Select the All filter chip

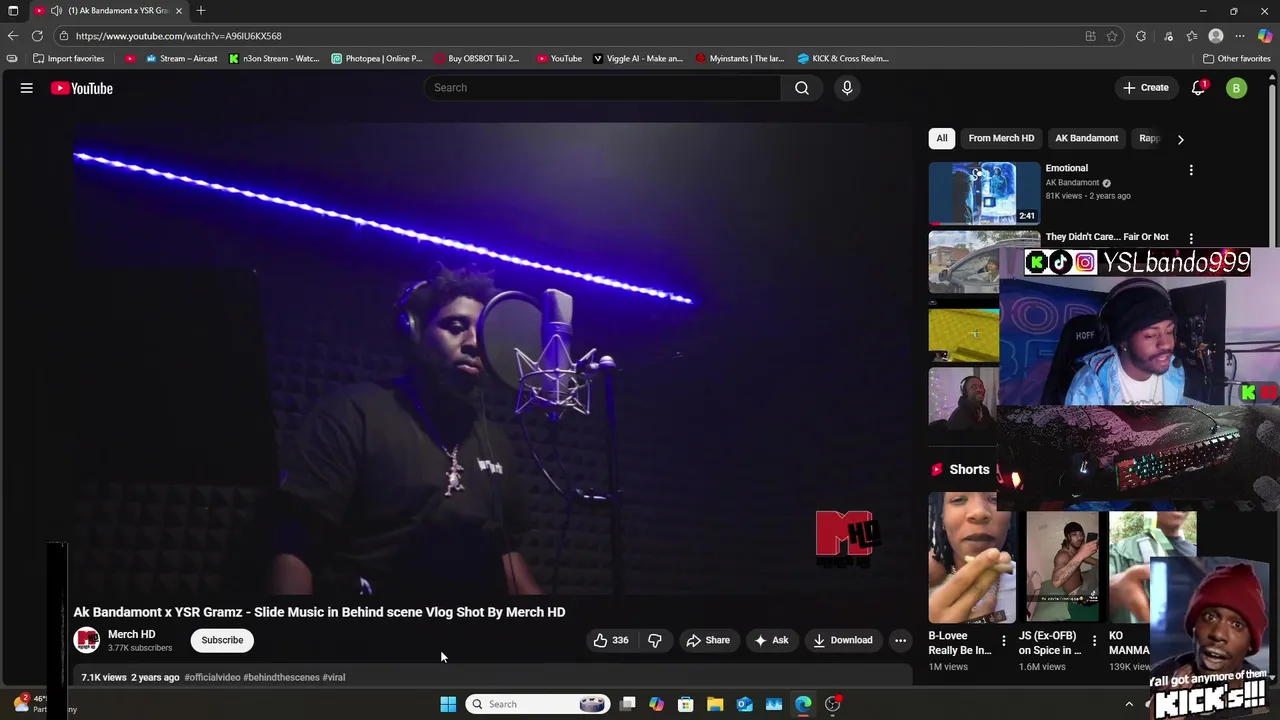pyautogui.click(x=941, y=138)
